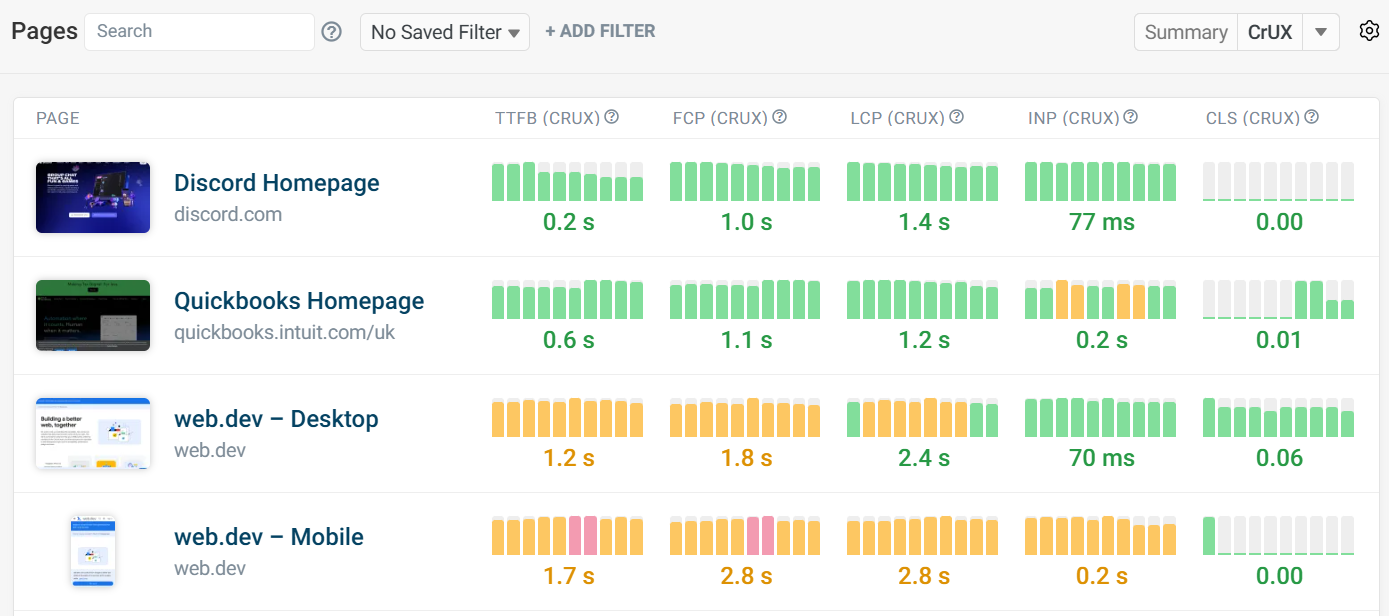Open the INP column help tooltip
Viewport: 1389px width, 616px height.
(x=1130, y=116)
